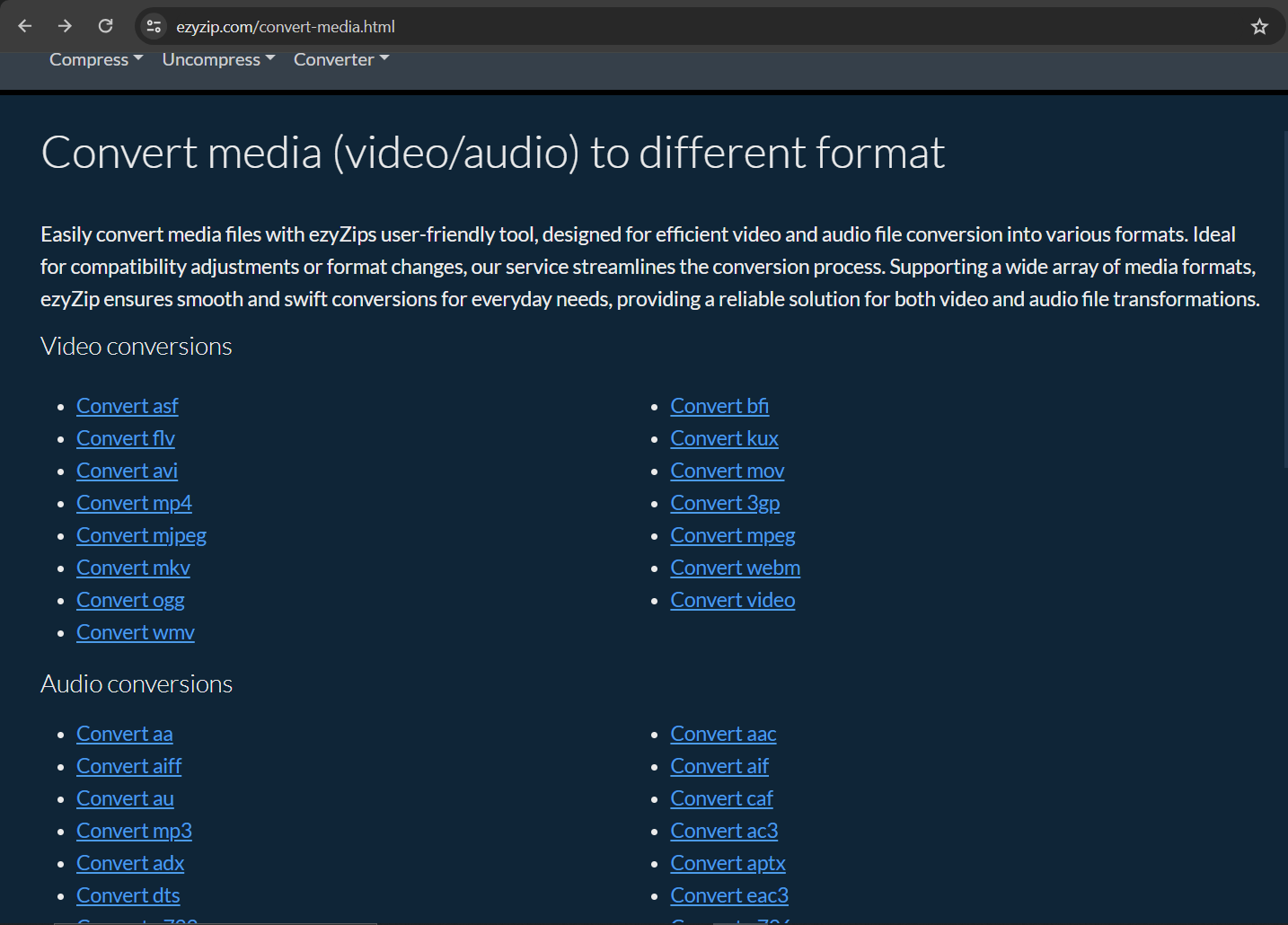Open the Convert mov link
This screenshot has height=925, width=1288.
click(727, 471)
